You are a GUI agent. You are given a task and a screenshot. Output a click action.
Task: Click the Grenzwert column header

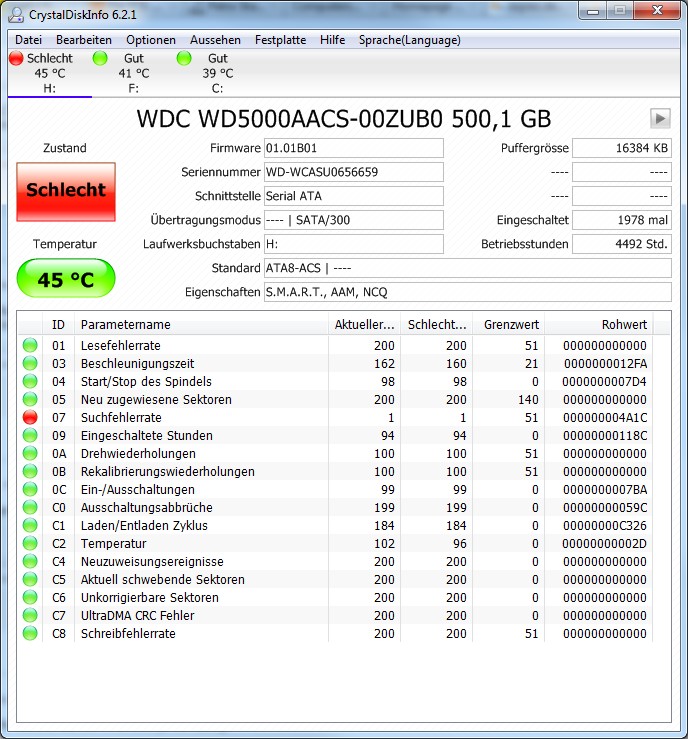coord(508,325)
